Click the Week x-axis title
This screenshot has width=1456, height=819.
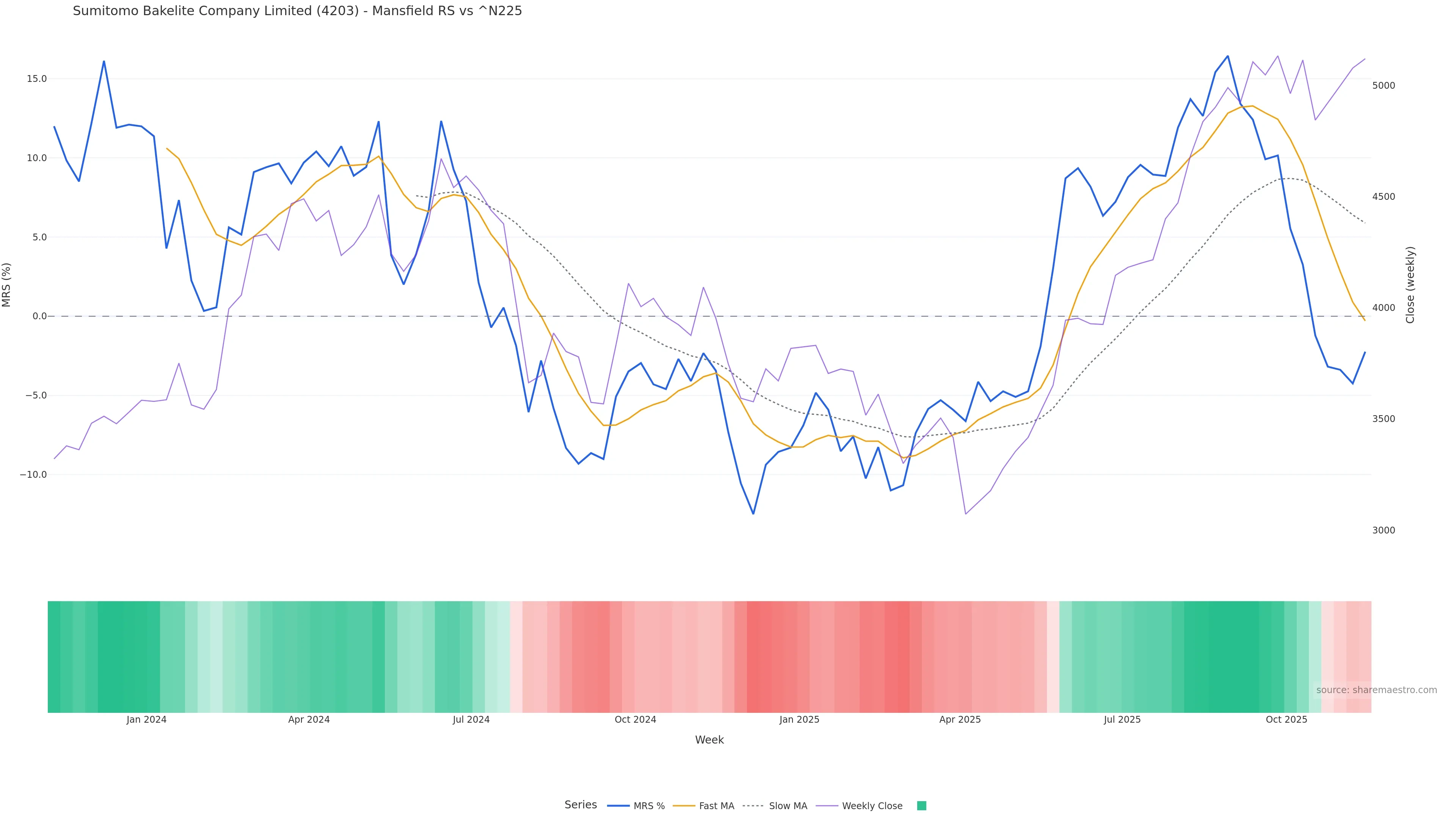pyautogui.click(x=709, y=740)
